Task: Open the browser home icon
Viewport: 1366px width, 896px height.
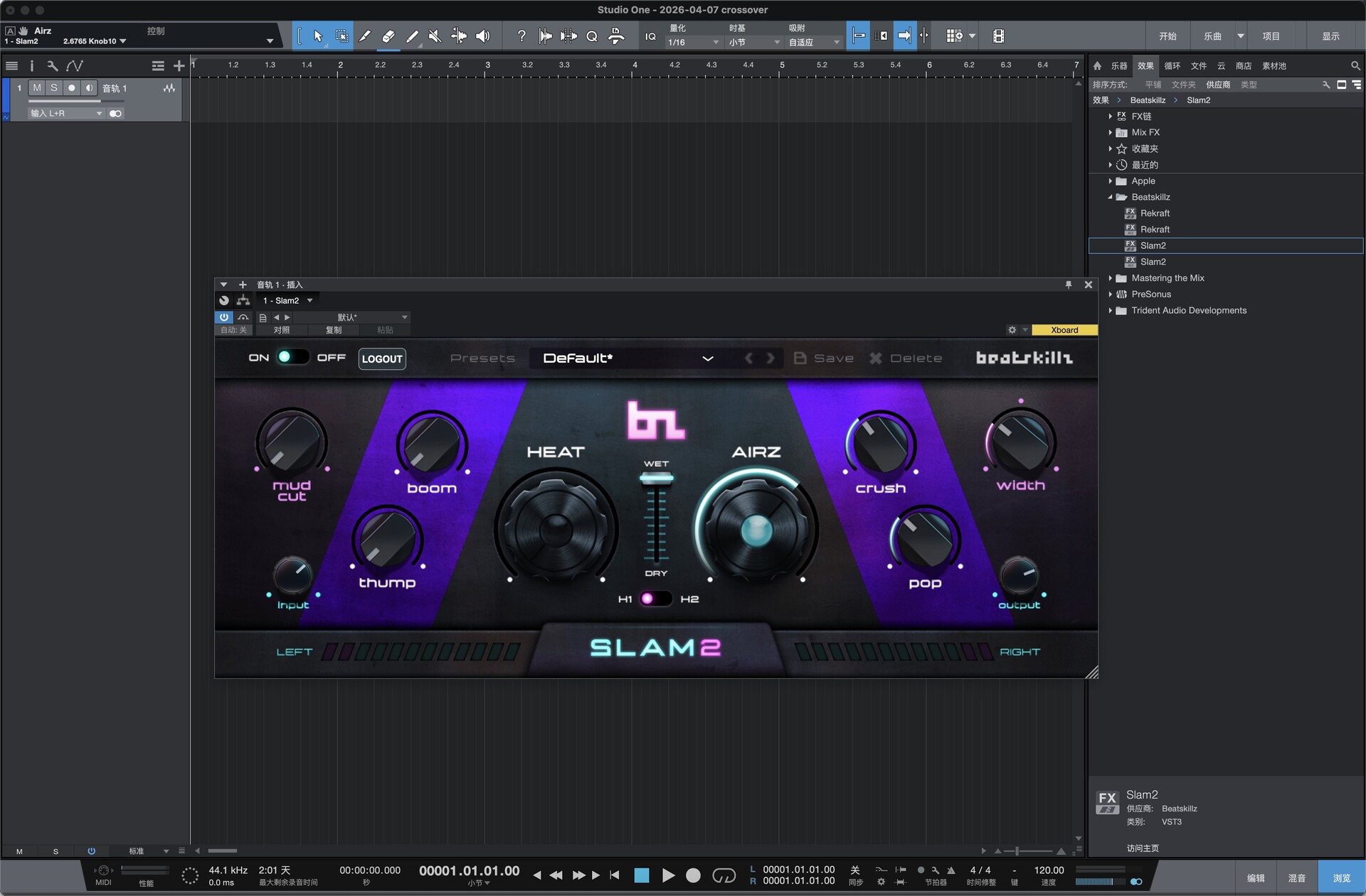Action: coord(1097,66)
